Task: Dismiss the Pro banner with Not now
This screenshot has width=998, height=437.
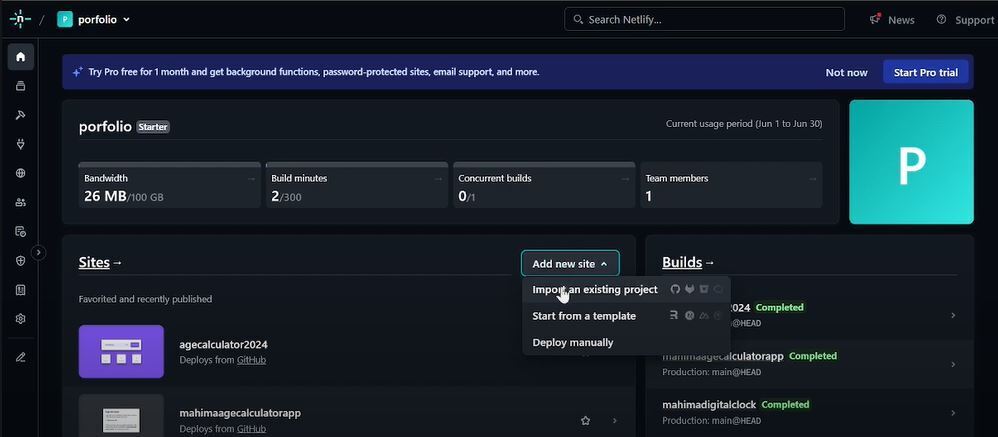Action: click(x=846, y=72)
